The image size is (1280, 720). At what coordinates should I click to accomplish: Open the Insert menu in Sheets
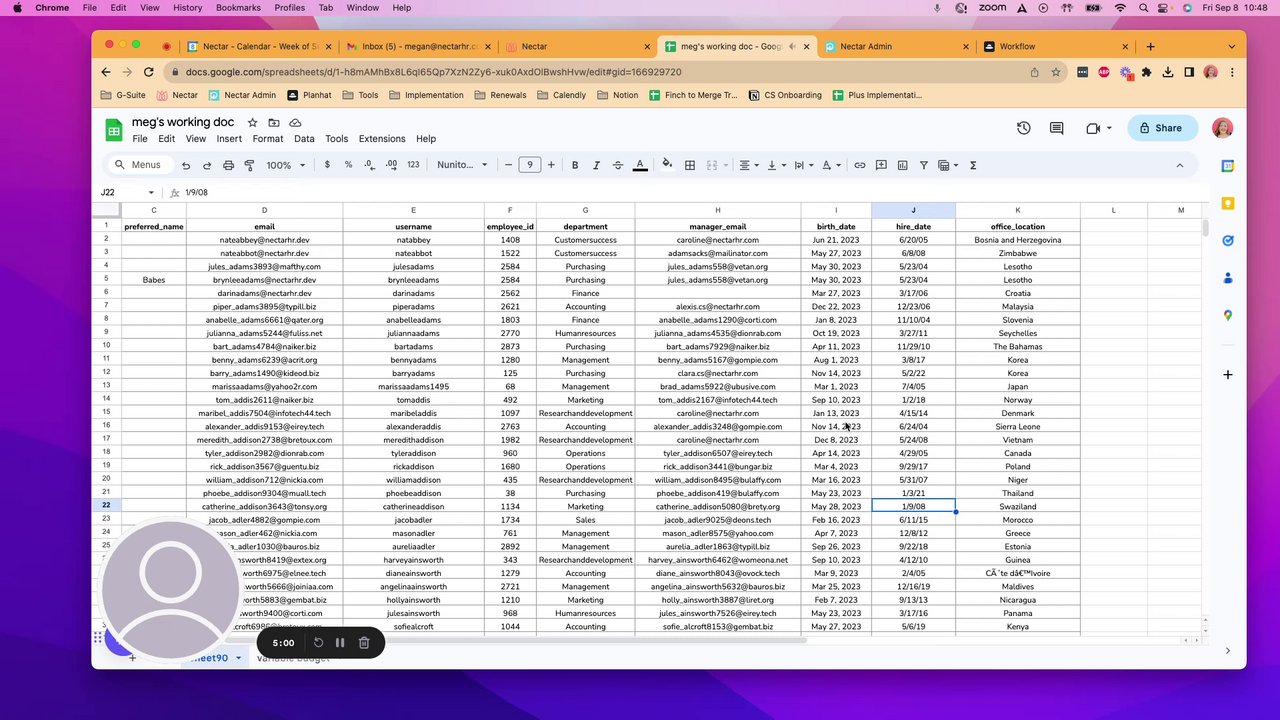tap(229, 139)
